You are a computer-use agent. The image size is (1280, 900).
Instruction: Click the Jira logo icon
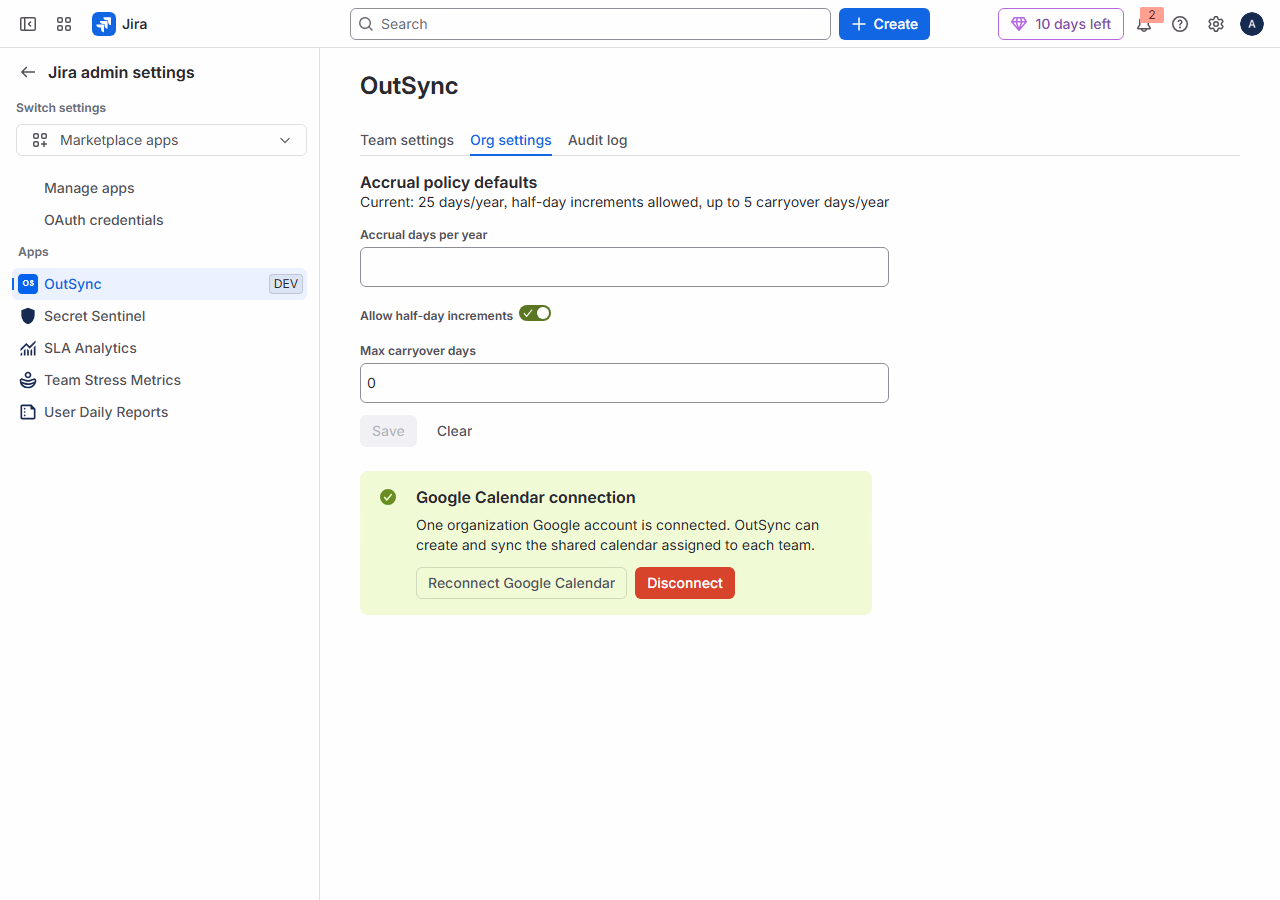click(104, 24)
